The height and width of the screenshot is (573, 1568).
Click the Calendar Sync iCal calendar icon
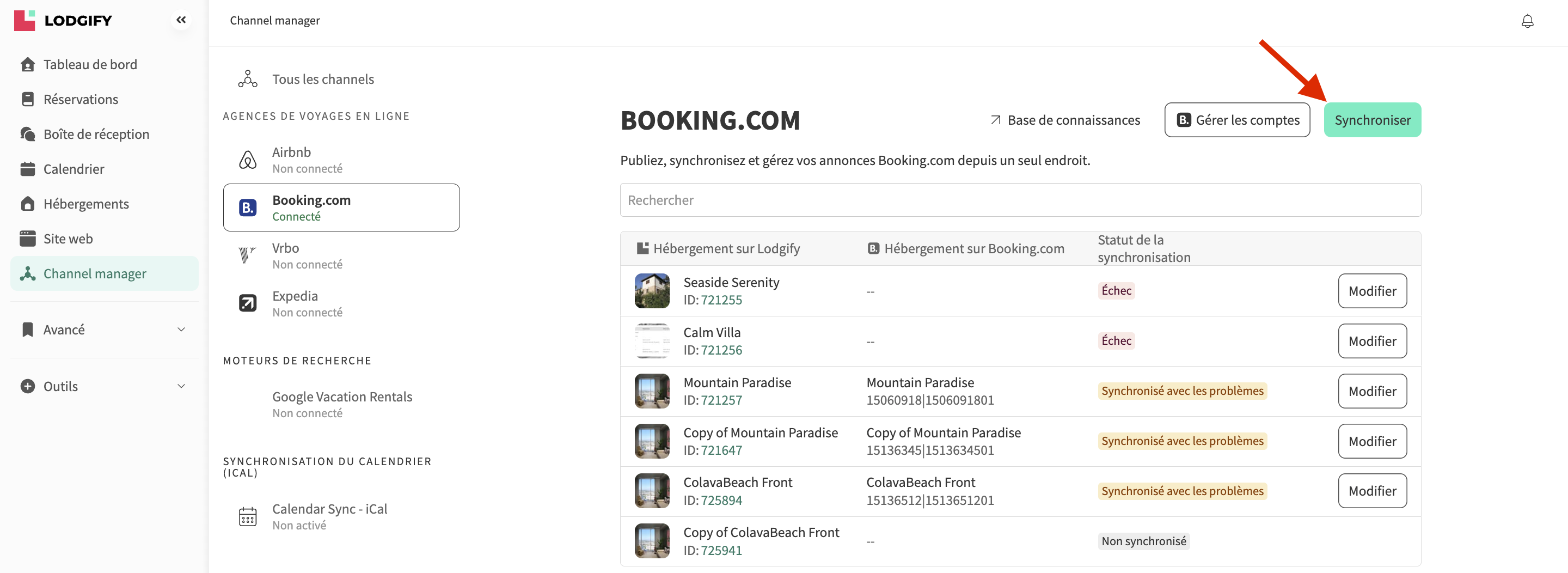tap(247, 516)
